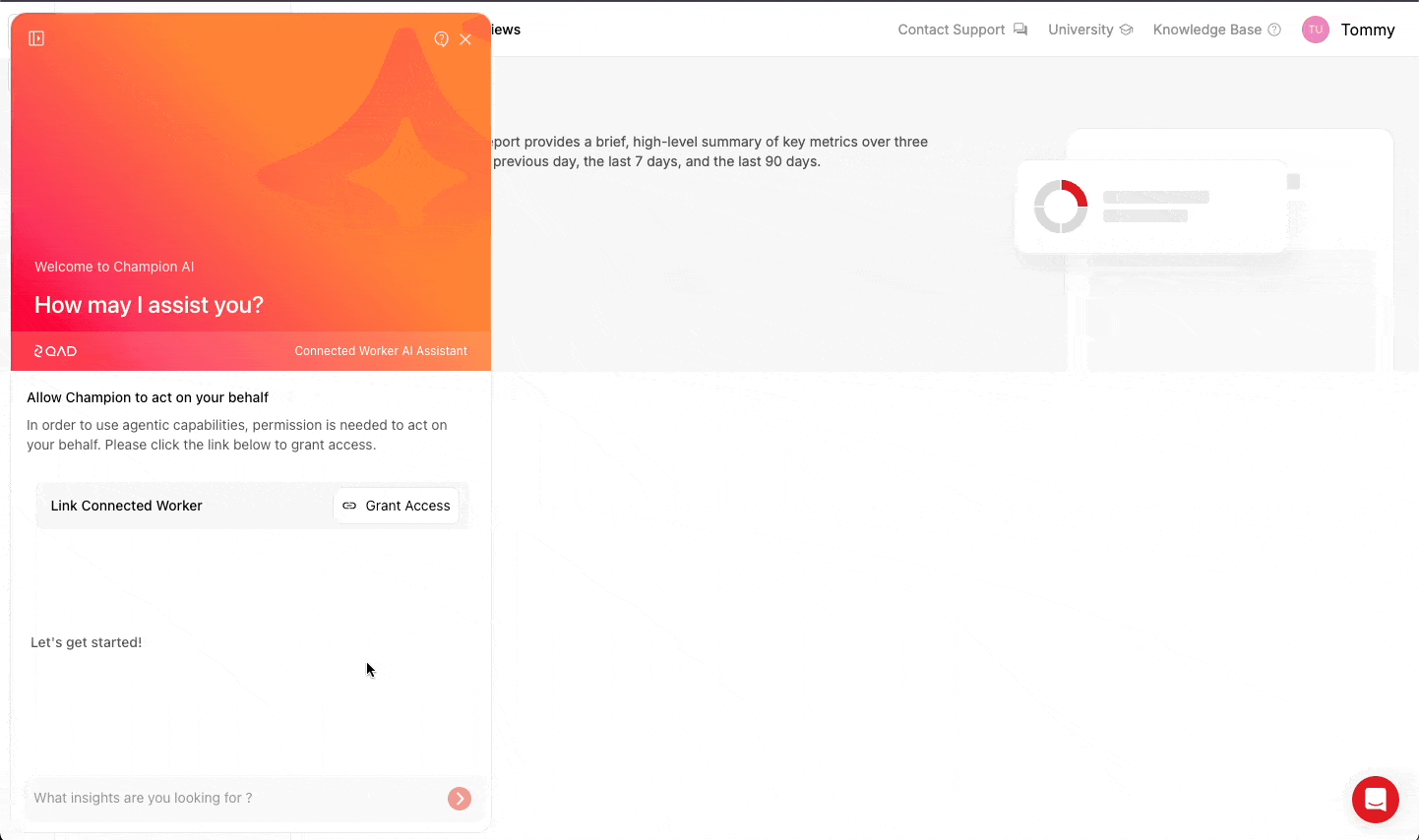1419x840 pixels.
Task: Click the graduation cap icon beside University
Action: pos(1124,30)
